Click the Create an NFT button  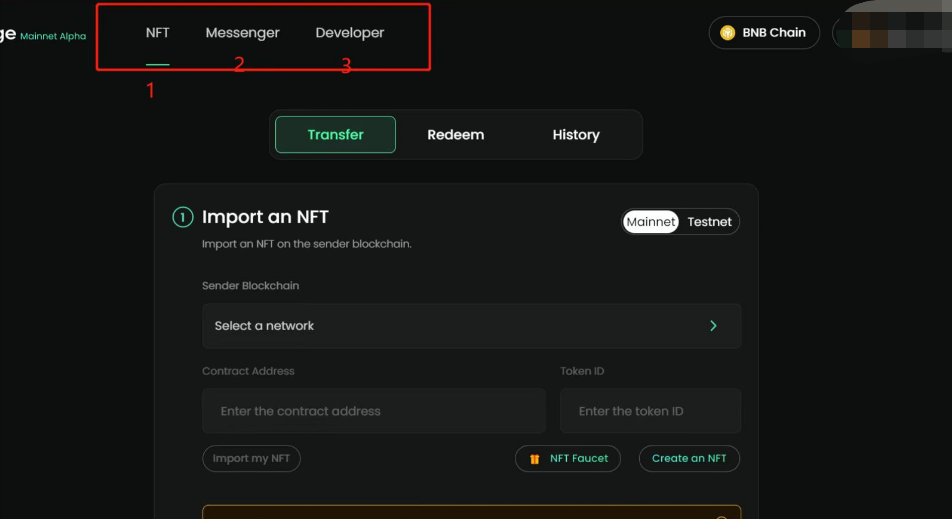(x=689, y=459)
